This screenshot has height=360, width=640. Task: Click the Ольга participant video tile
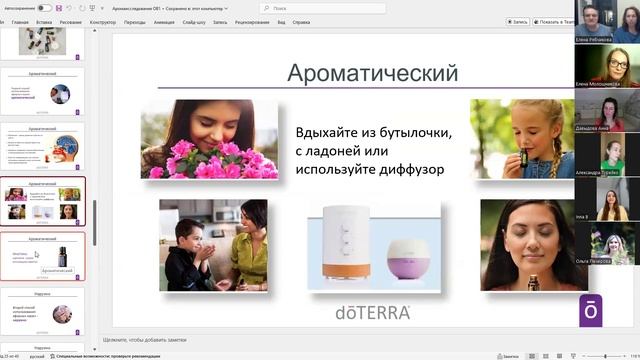pos(607,244)
